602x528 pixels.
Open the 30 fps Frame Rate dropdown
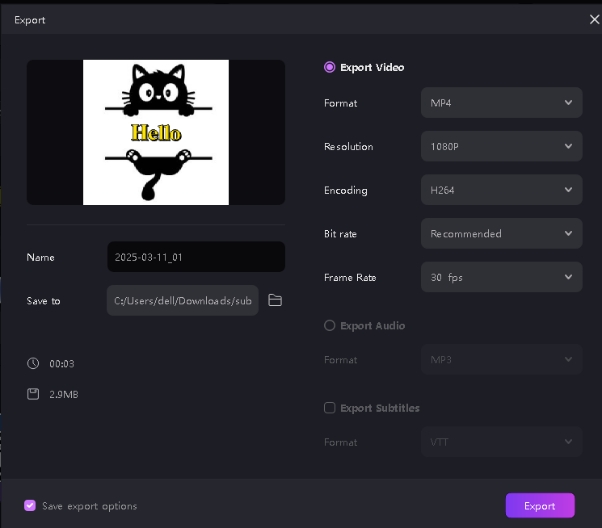501,277
